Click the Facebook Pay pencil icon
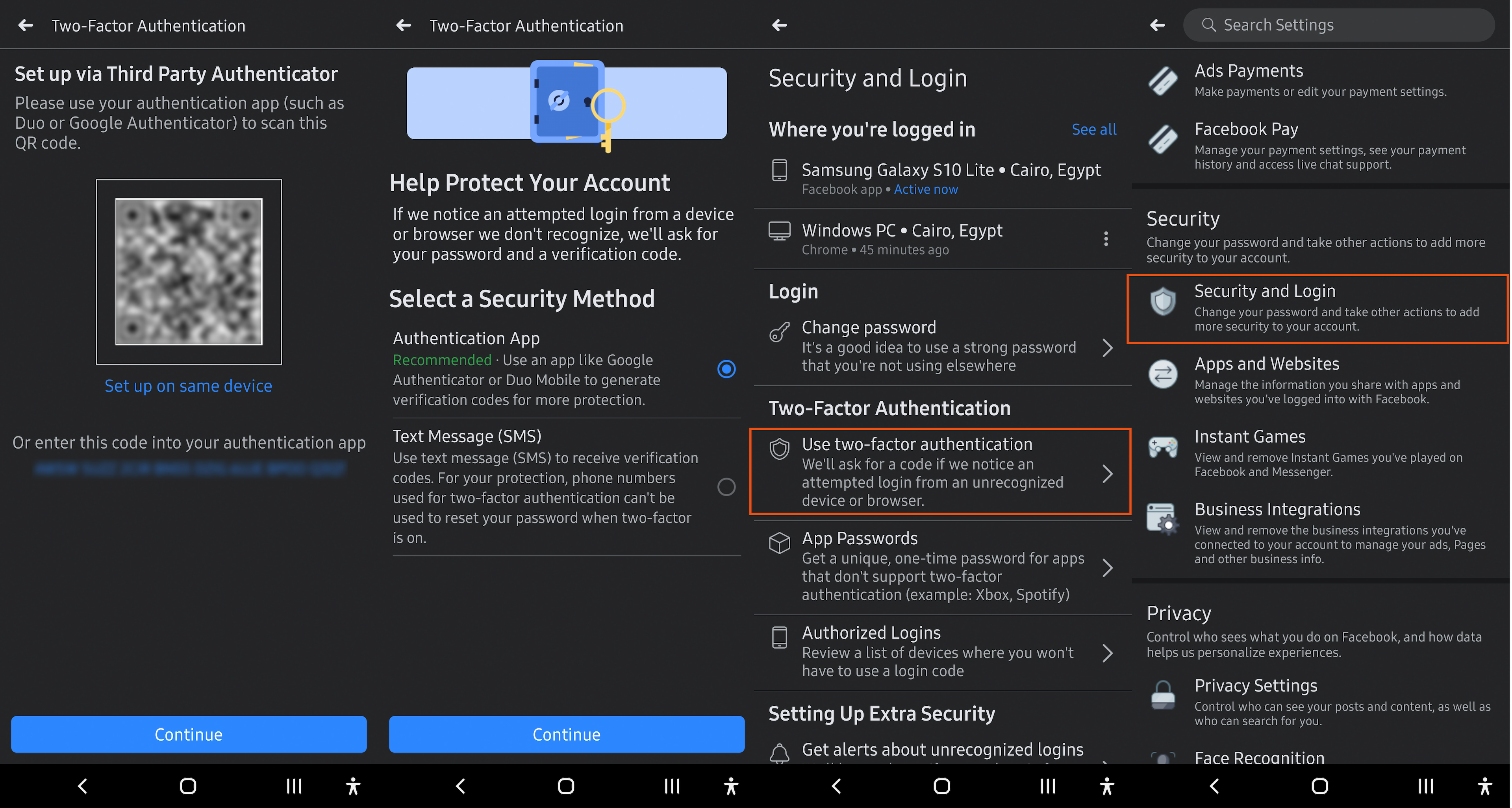The height and width of the screenshot is (808, 1512). (1162, 140)
